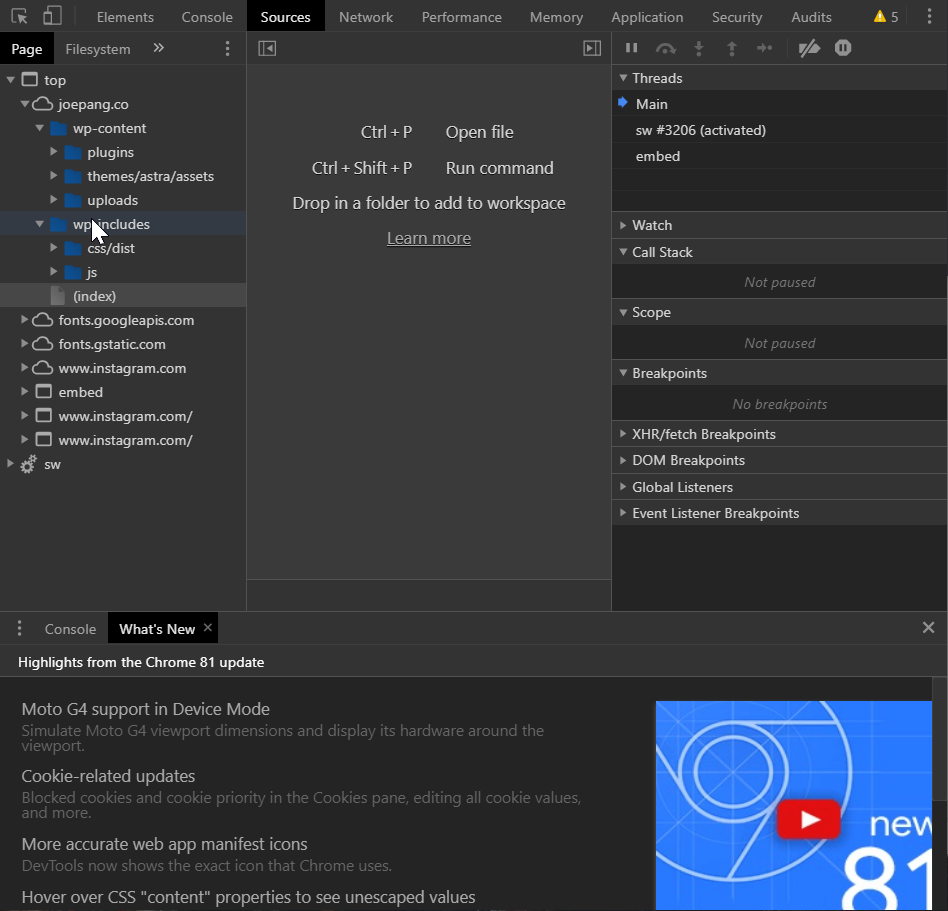The height and width of the screenshot is (911, 948).
Task: Hide the debugger sidebar pane
Action: (592, 48)
